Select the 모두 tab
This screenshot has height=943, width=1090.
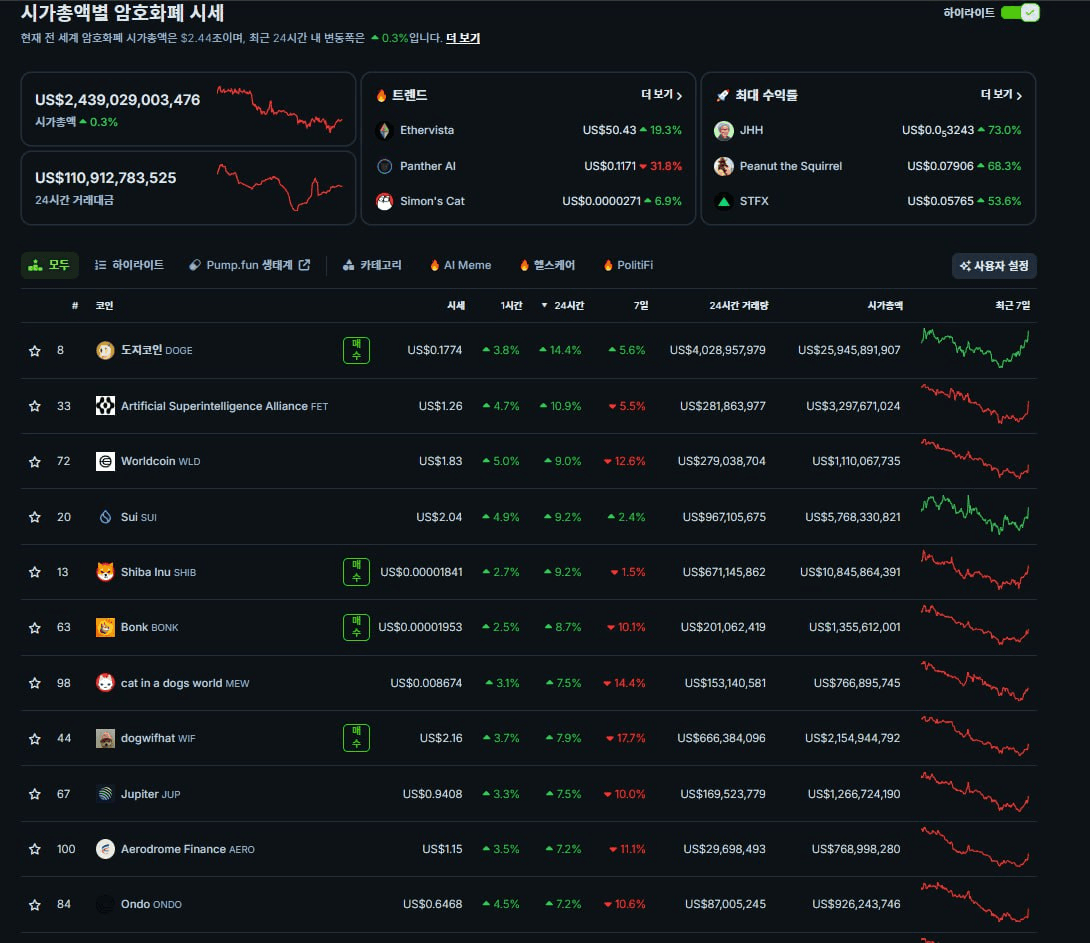49,265
